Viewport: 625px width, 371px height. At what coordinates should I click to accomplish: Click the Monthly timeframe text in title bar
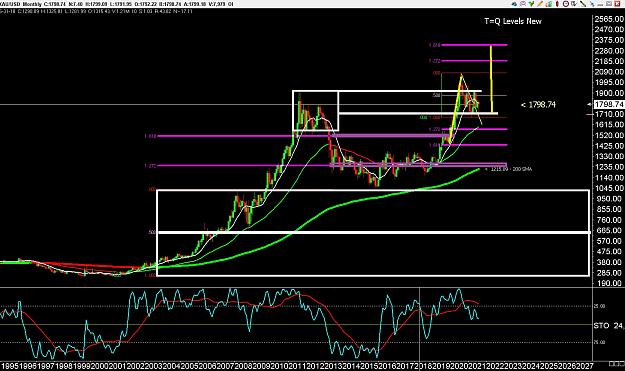(32, 4)
